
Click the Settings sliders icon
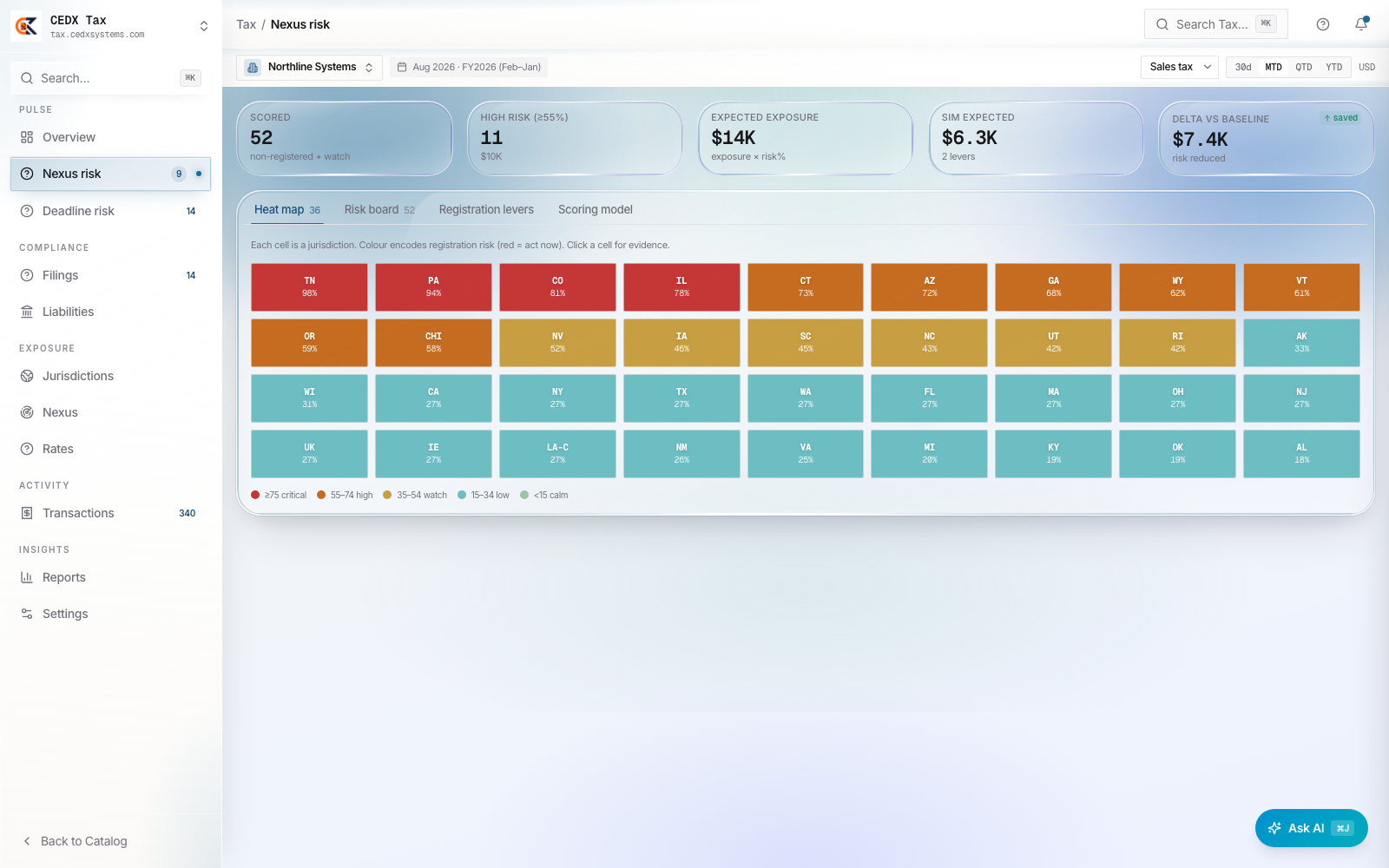click(27, 614)
